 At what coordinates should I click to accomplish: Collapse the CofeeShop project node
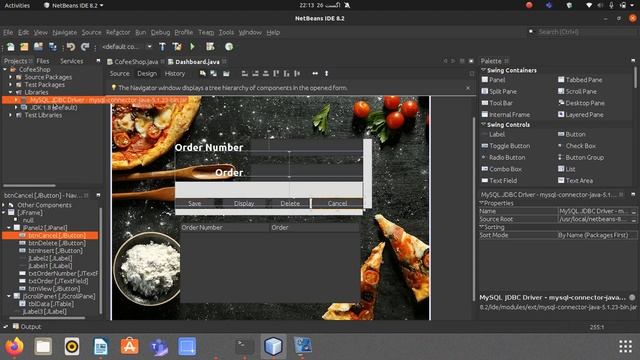pyautogui.click(x=5, y=69)
